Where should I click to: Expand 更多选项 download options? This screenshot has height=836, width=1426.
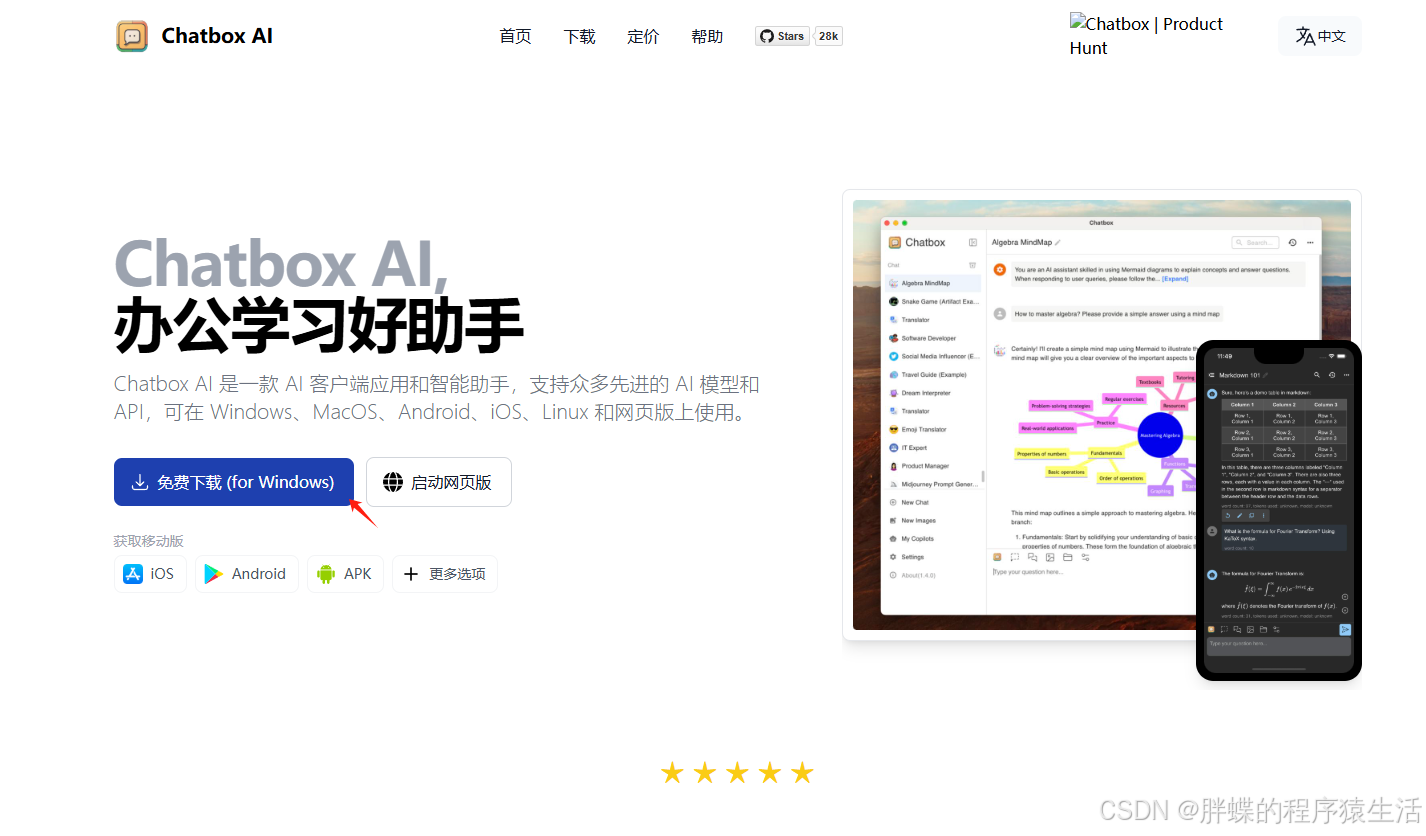coord(445,574)
